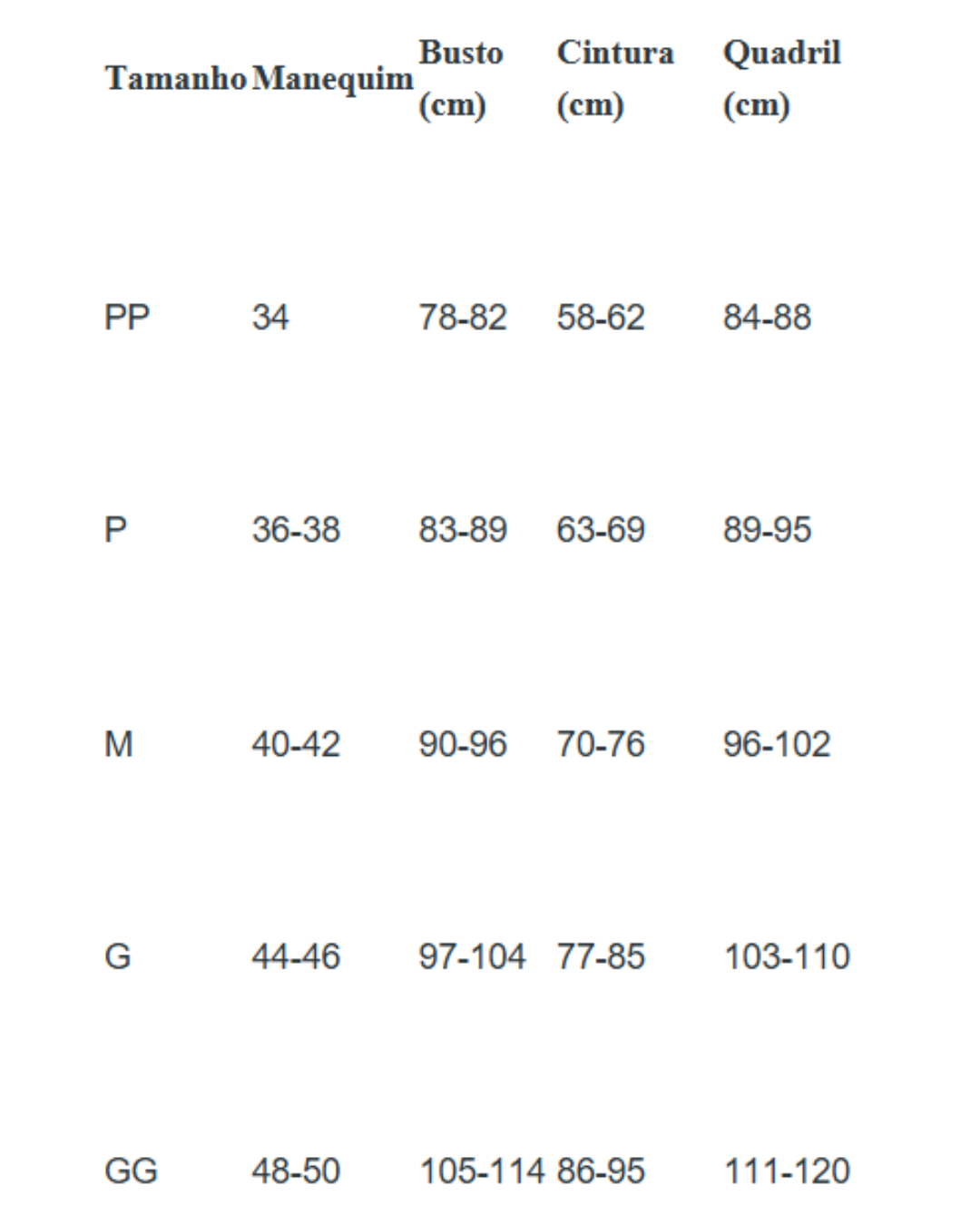Select the Busto (cm) header
Image resolution: width=980 pixels, height=1225 pixels.
click(x=460, y=78)
